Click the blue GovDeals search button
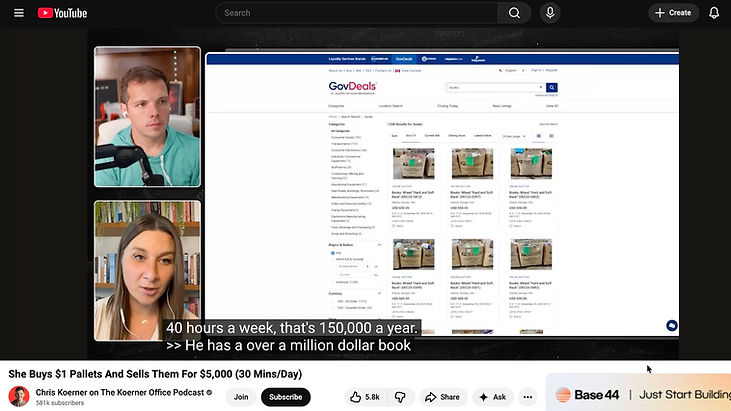731x411 pixels. click(x=552, y=87)
